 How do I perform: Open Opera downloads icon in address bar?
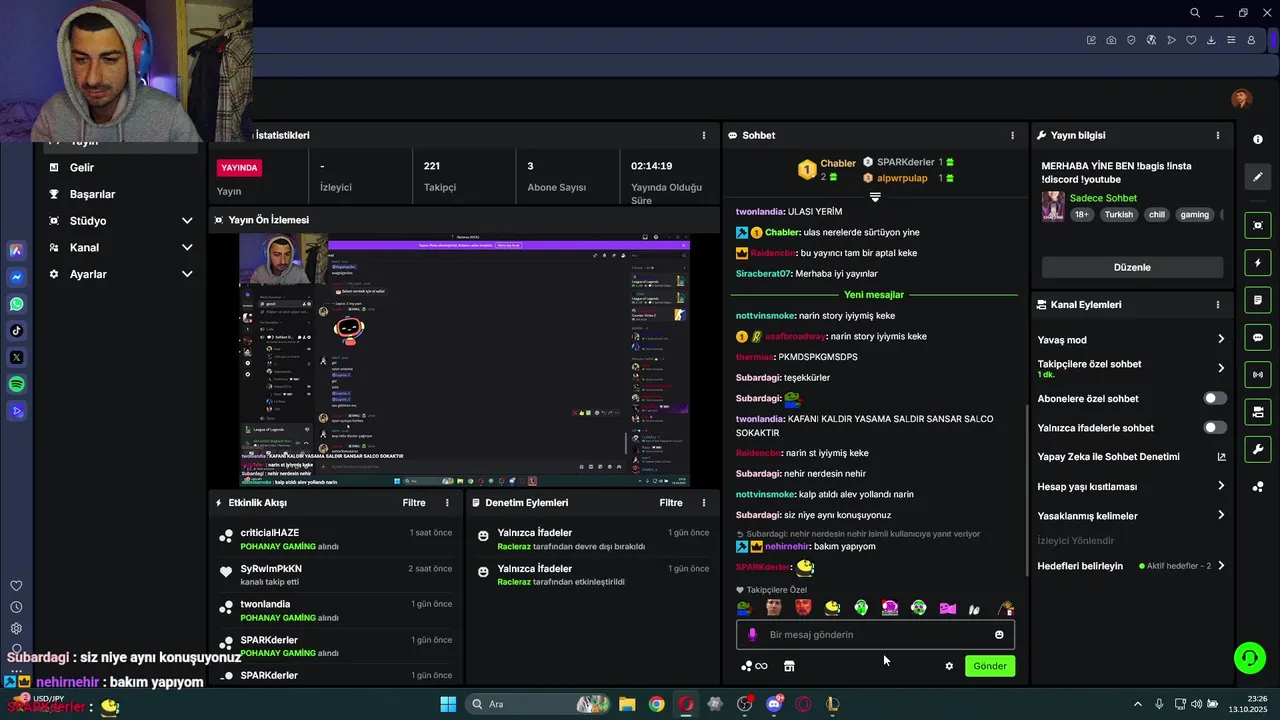1211,40
